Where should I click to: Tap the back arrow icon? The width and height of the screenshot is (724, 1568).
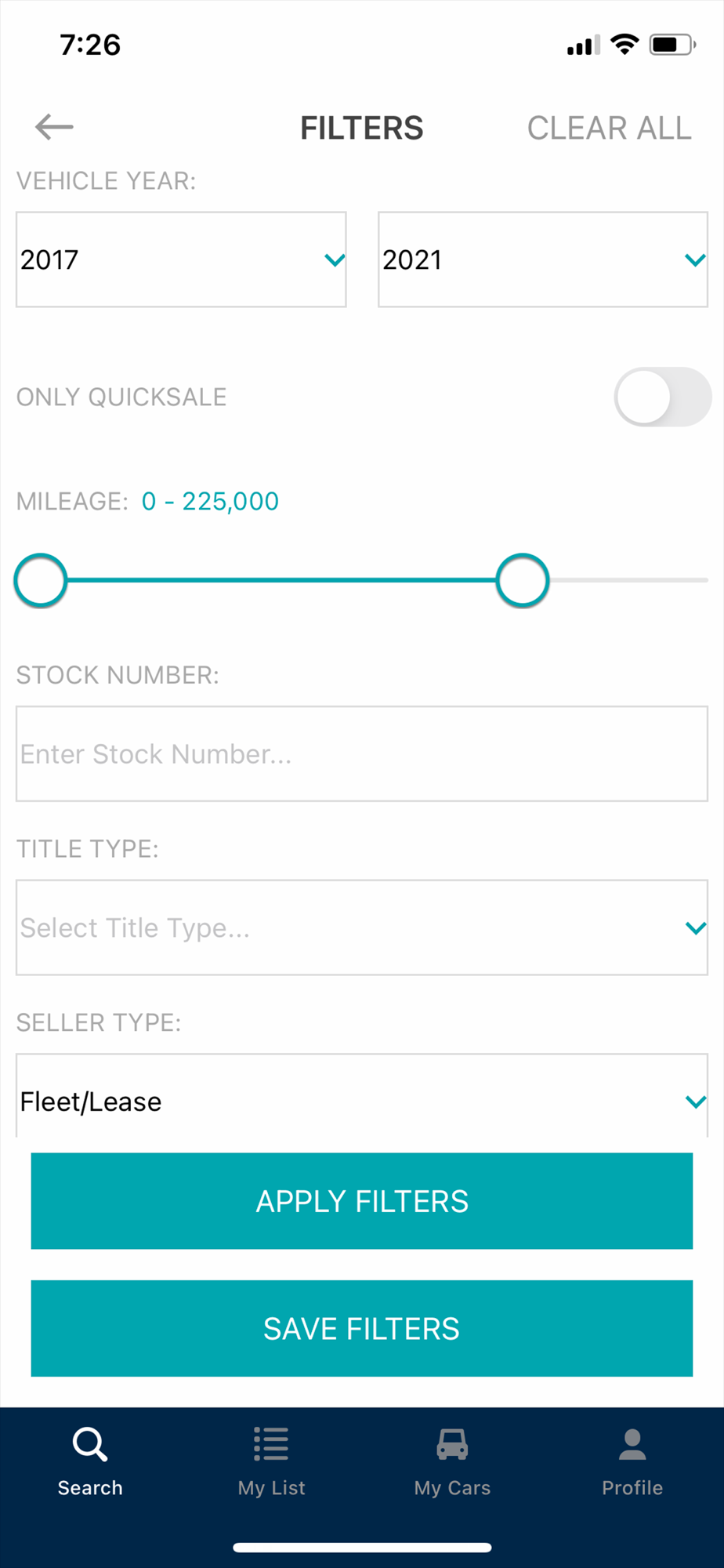pos(54,127)
